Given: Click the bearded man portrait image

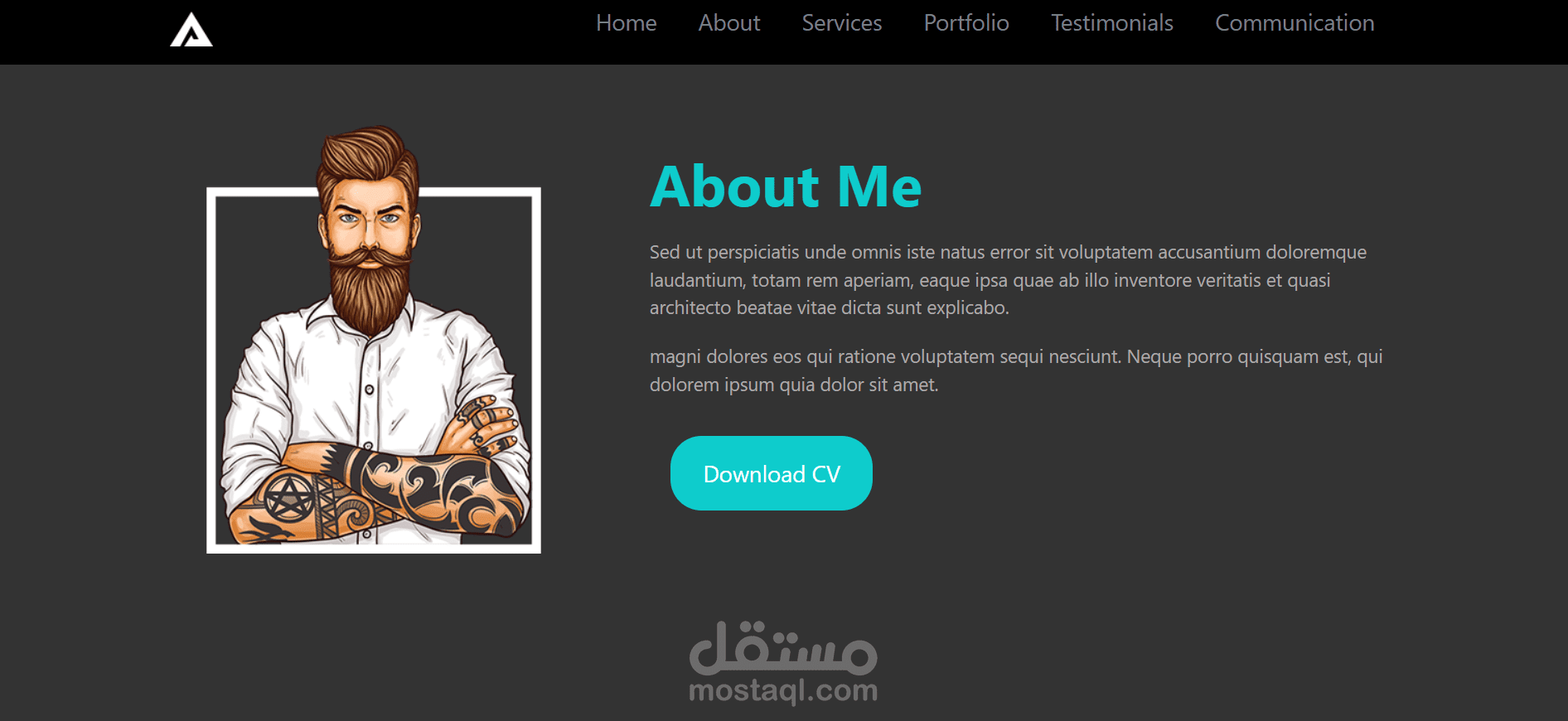Looking at the screenshot, I should [x=374, y=339].
